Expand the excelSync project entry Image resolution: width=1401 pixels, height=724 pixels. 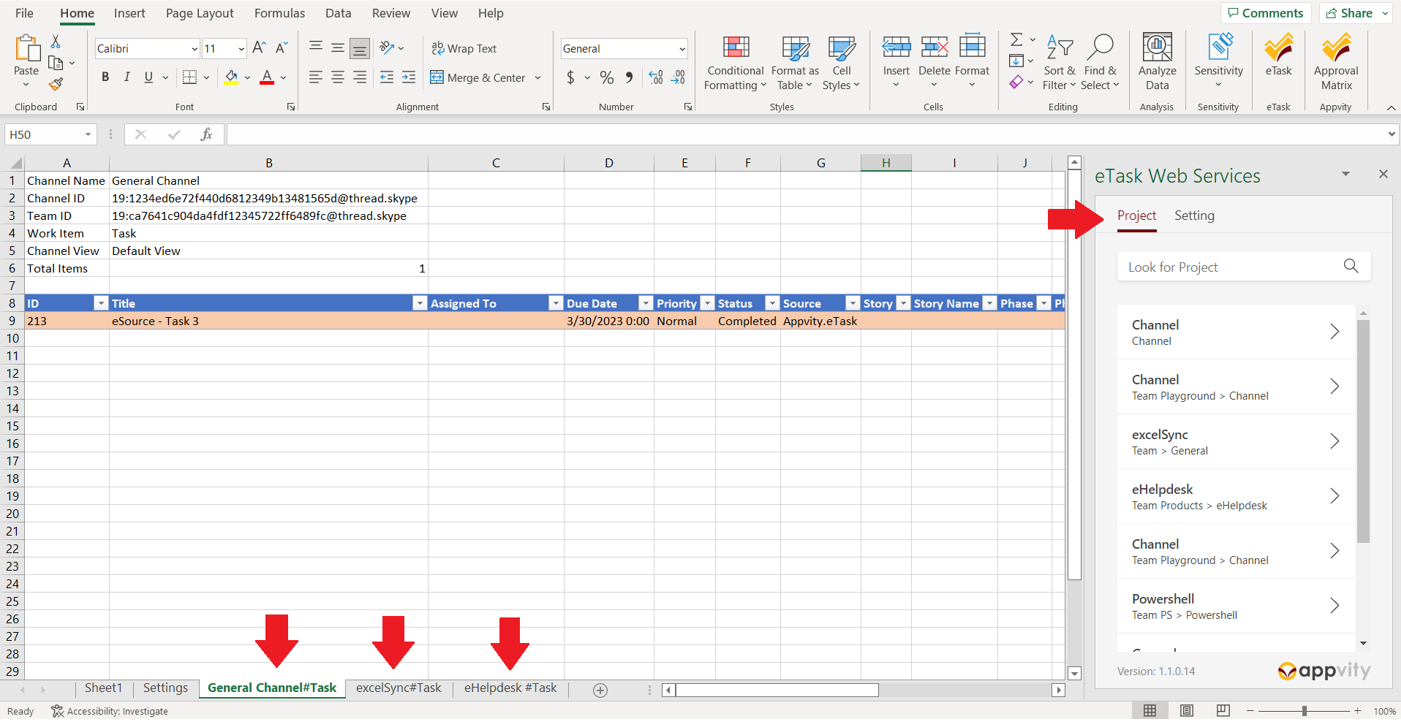point(1334,441)
